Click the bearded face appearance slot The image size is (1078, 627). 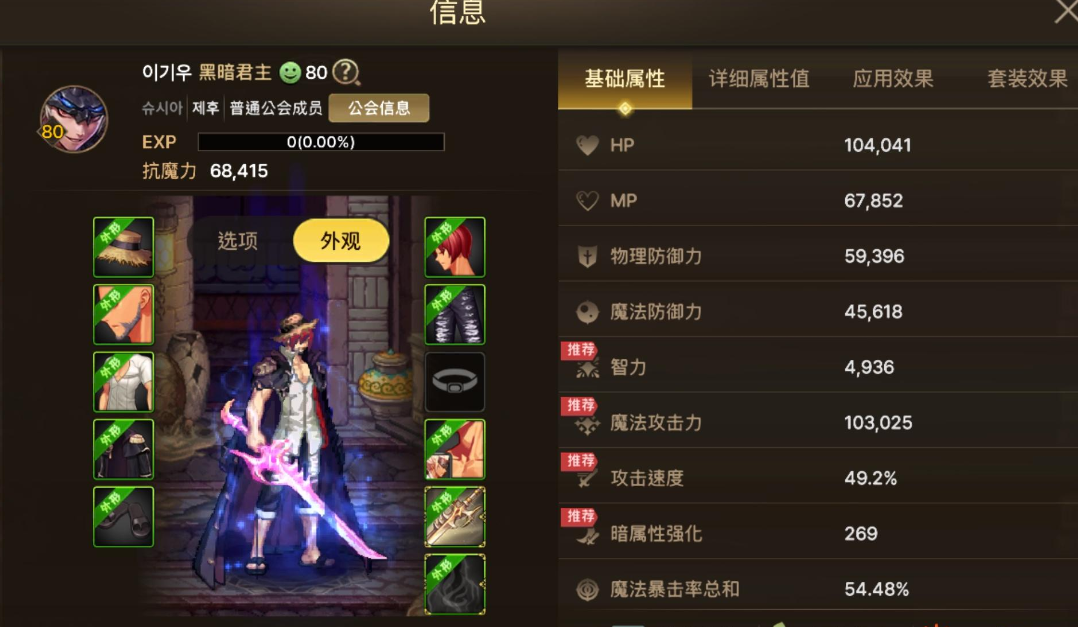124,314
